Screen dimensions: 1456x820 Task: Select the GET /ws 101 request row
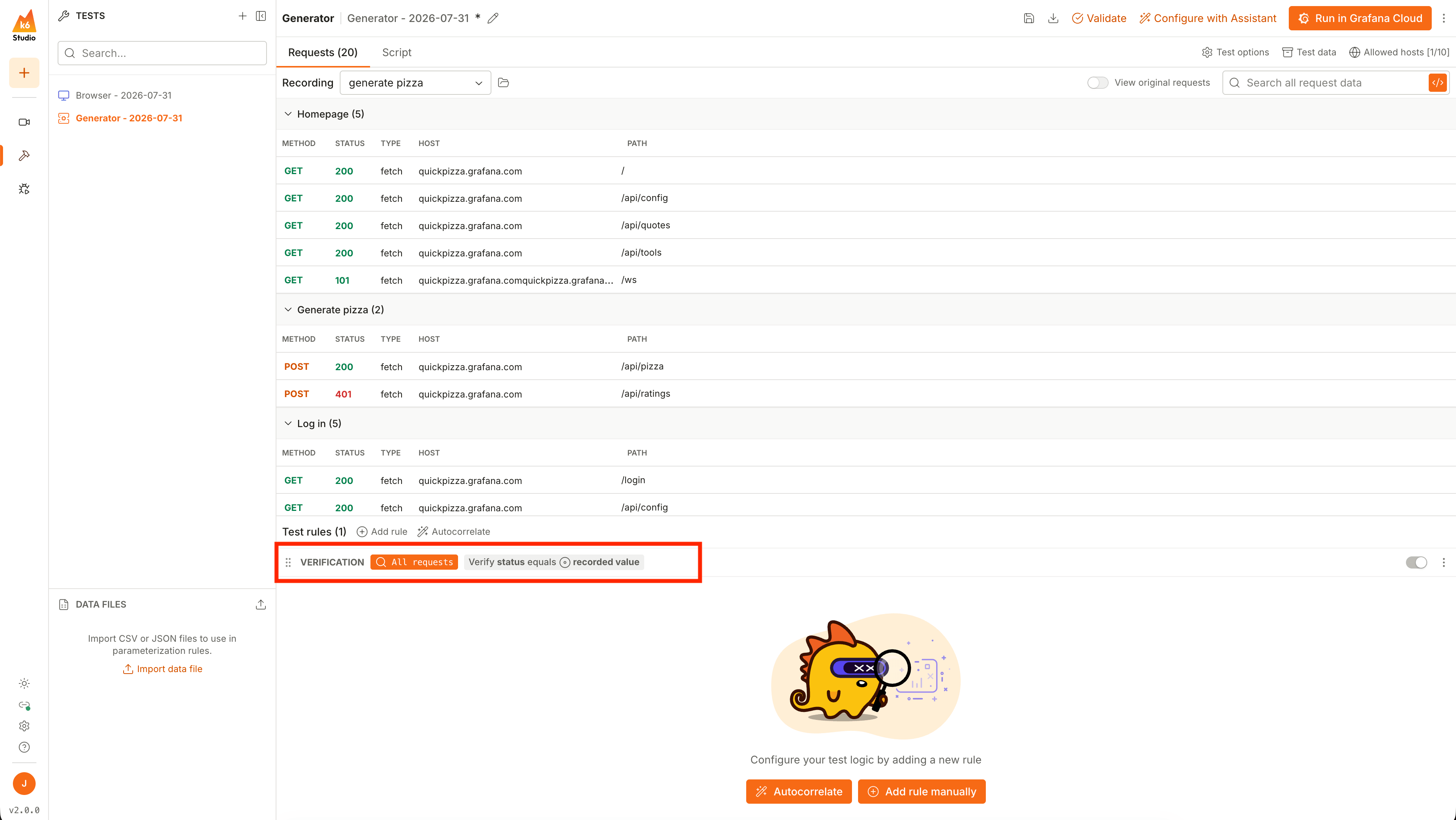[x=866, y=280]
